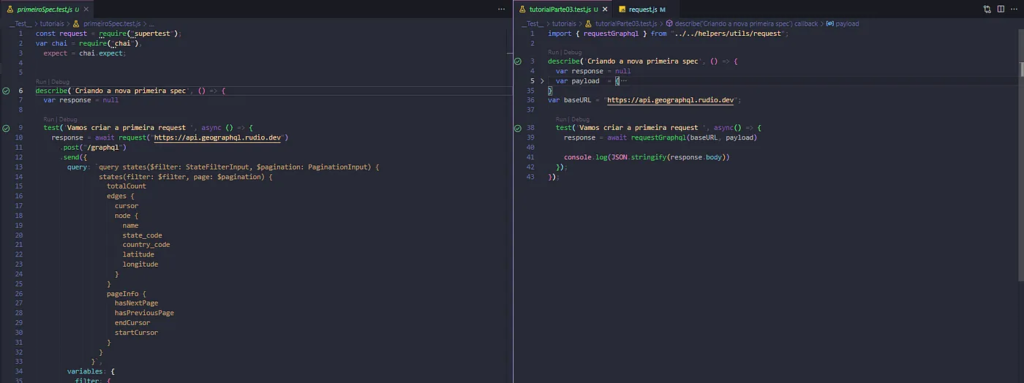This screenshot has height=383, width=1024.
Task: Click 'requestGraphql' in the import statement
Action: 611,34
